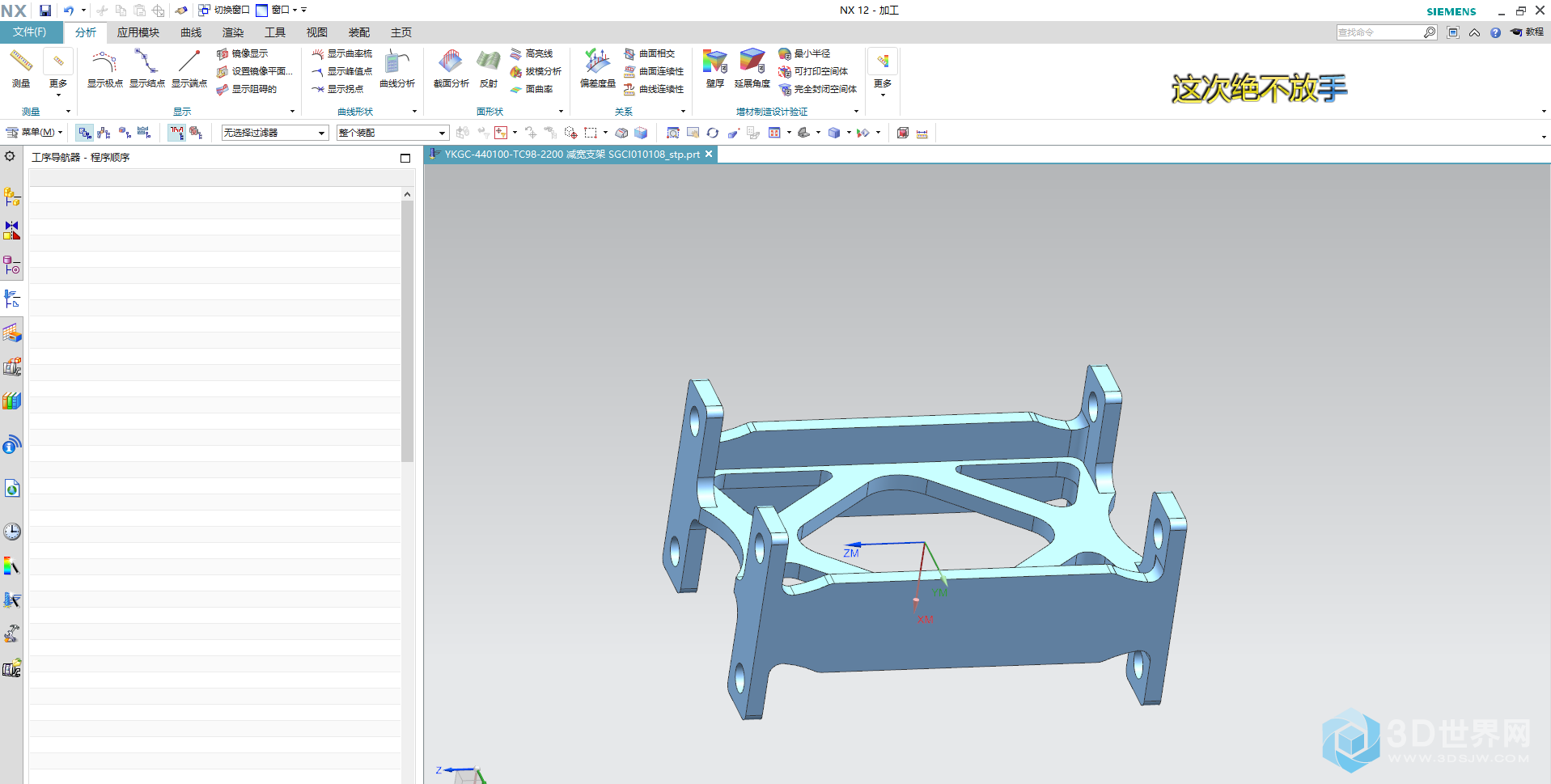Viewport: 1551px width, 784px height.
Task: Switch to the 渲染 ribbon tab
Action: pos(233,32)
